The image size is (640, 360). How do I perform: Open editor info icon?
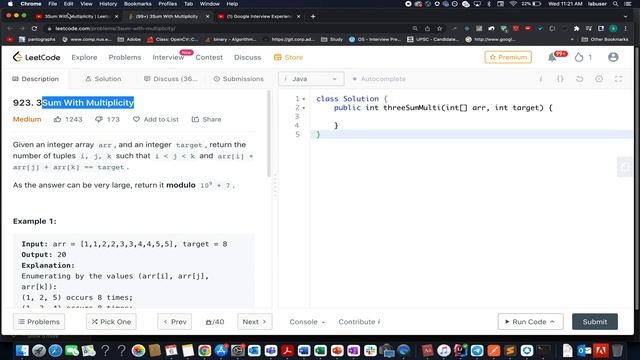(541, 79)
